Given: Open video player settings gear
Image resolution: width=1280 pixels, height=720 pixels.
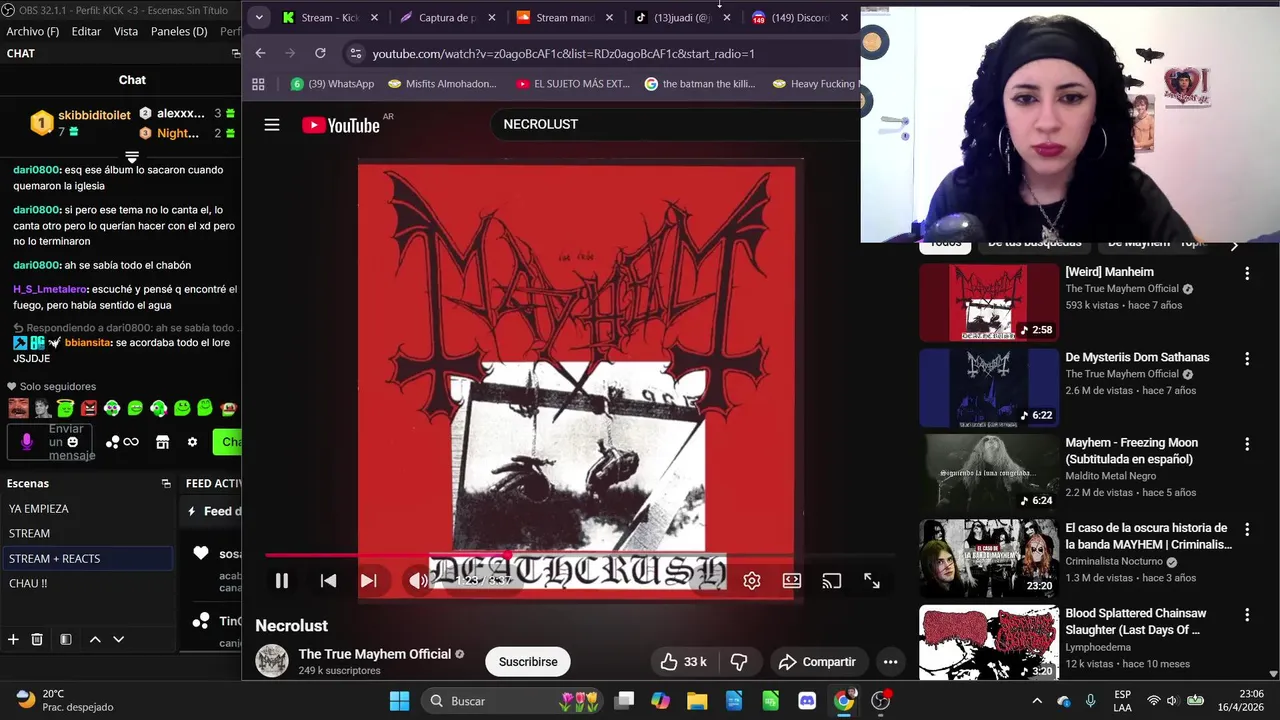Looking at the screenshot, I should [x=752, y=581].
